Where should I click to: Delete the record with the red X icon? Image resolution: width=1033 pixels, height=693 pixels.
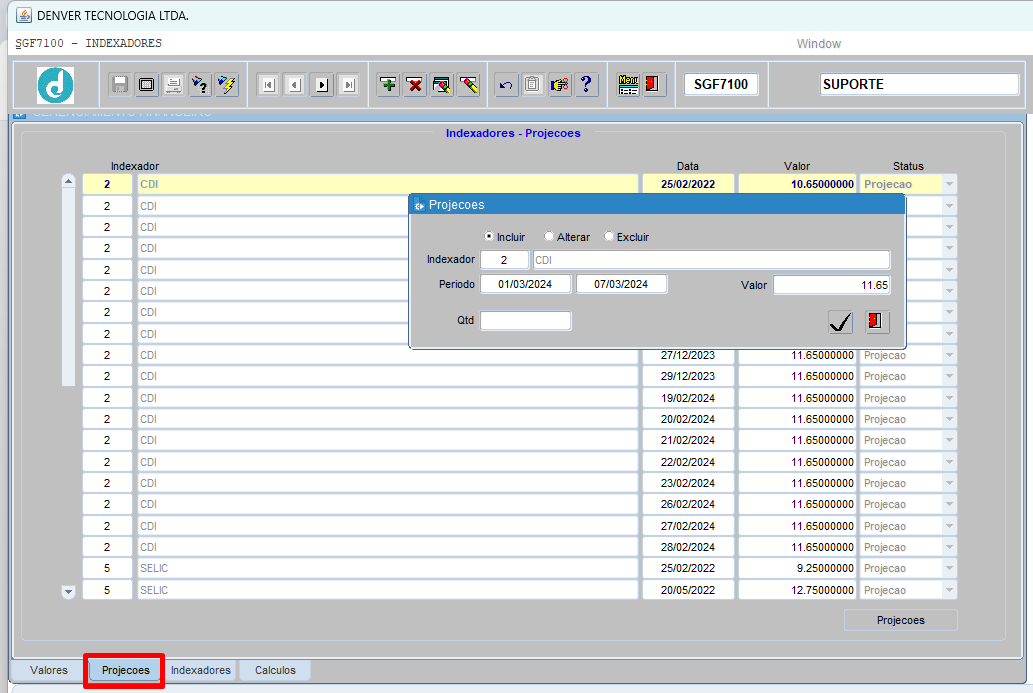click(415, 85)
